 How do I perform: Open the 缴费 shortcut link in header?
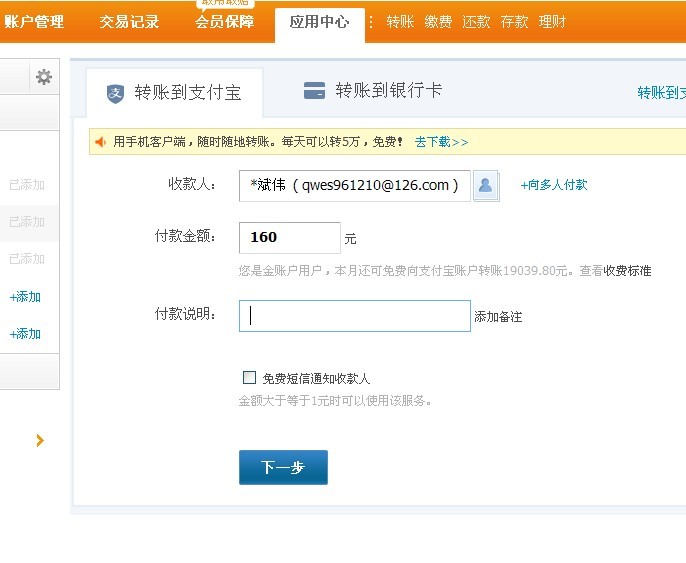pyautogui.click(x=438, y=21)
